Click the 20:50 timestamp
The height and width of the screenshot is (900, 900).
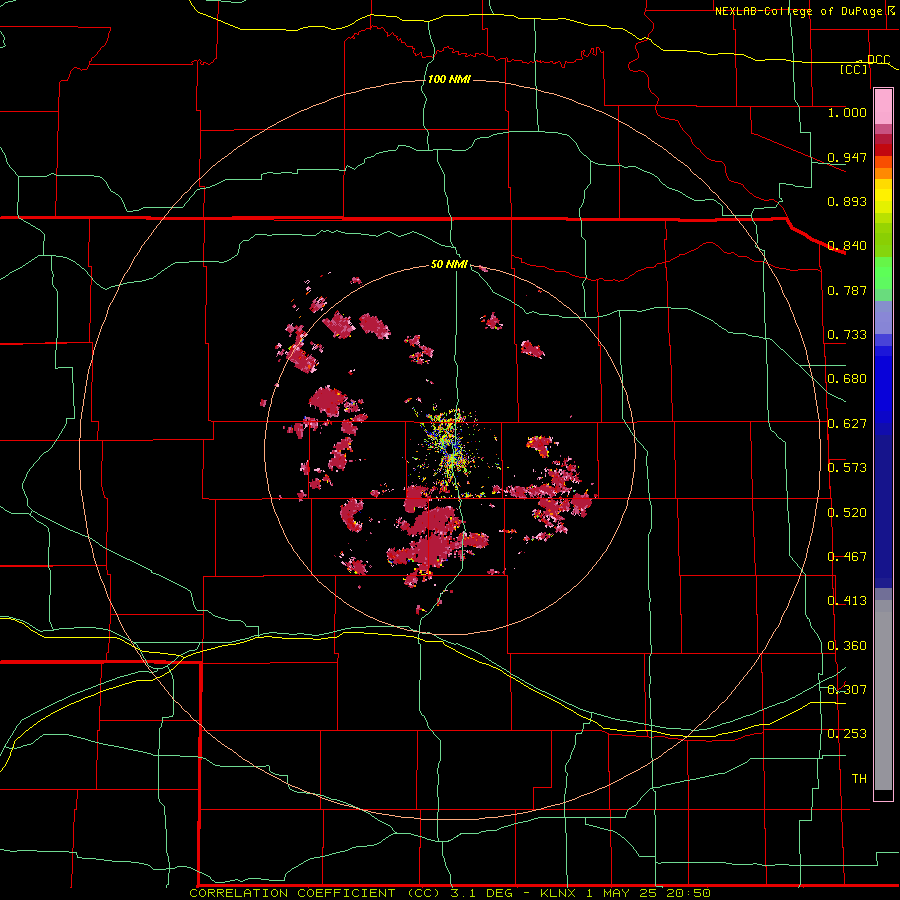pyautogui.click(x=688, y=893)
